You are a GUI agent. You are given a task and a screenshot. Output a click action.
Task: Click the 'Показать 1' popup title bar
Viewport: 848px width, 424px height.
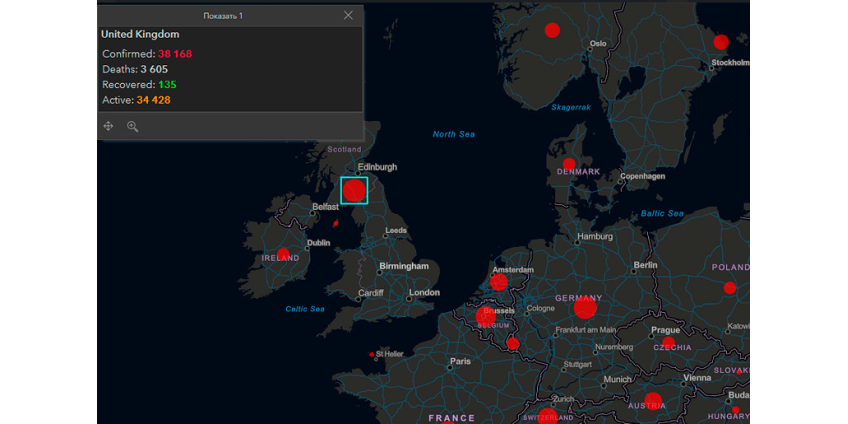click(223, 16)
